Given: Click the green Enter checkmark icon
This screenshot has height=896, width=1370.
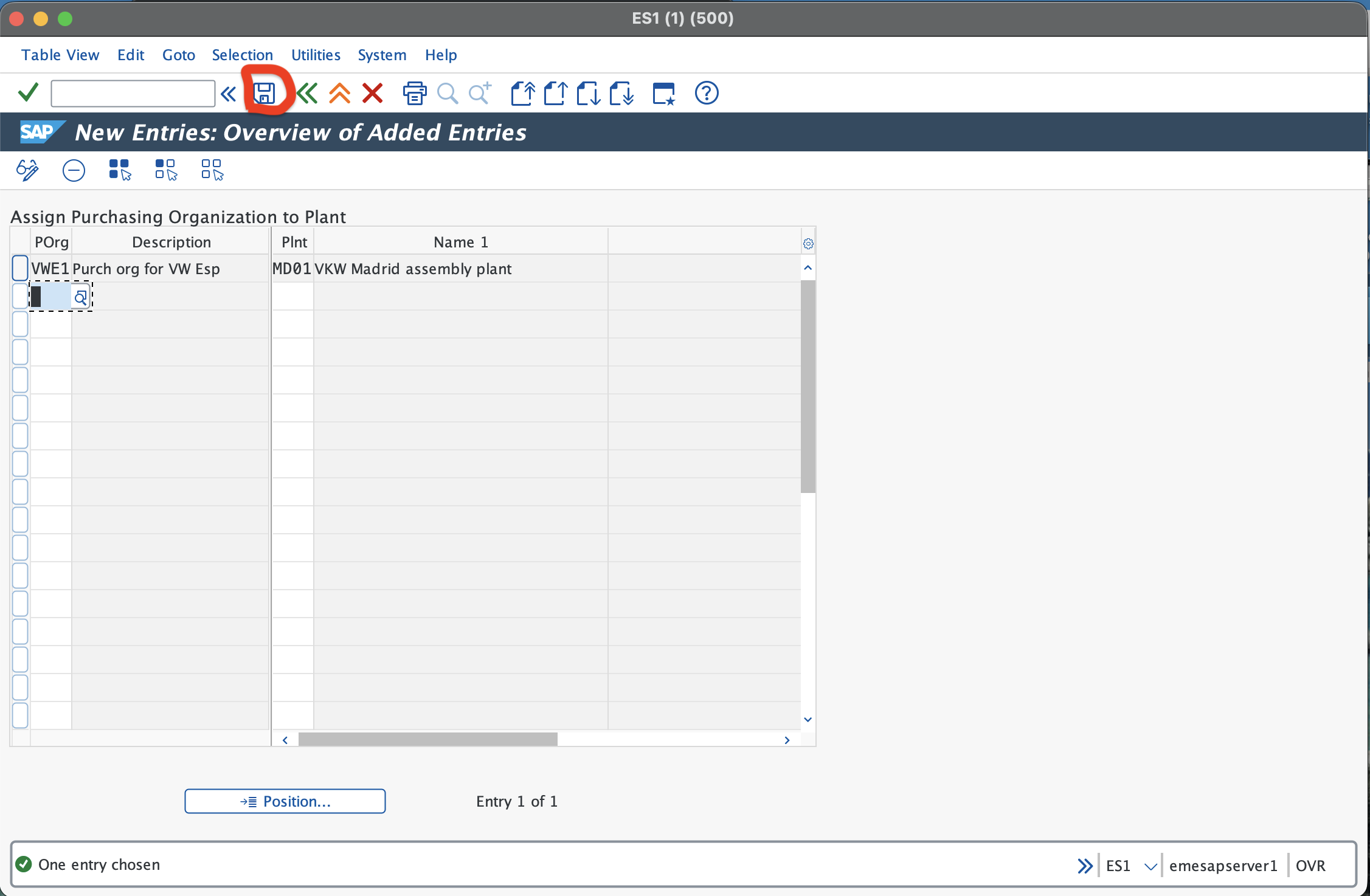Looking at the screenshot, I should [28, 93].
